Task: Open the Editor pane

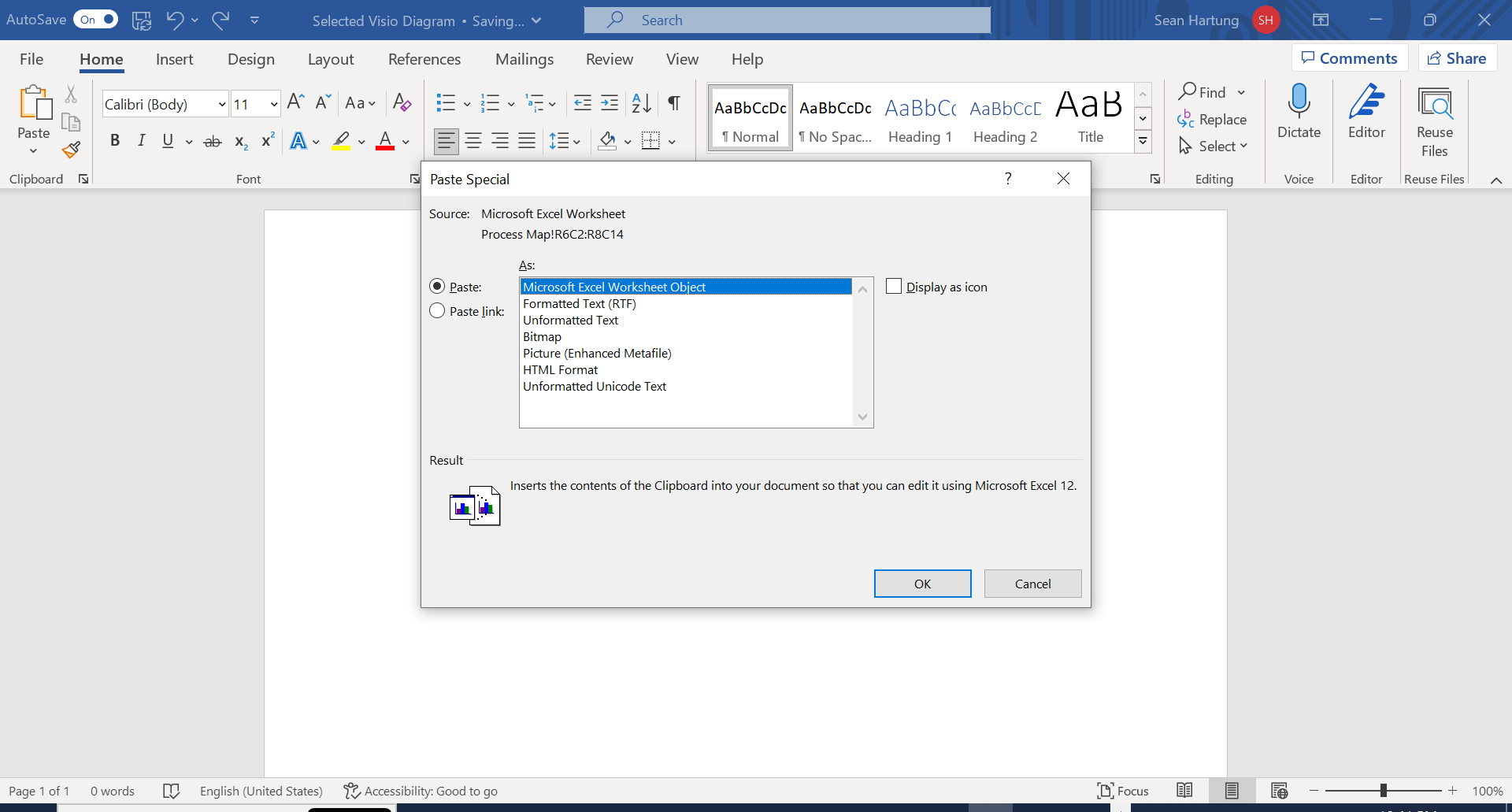Action: pos(1366,113)
